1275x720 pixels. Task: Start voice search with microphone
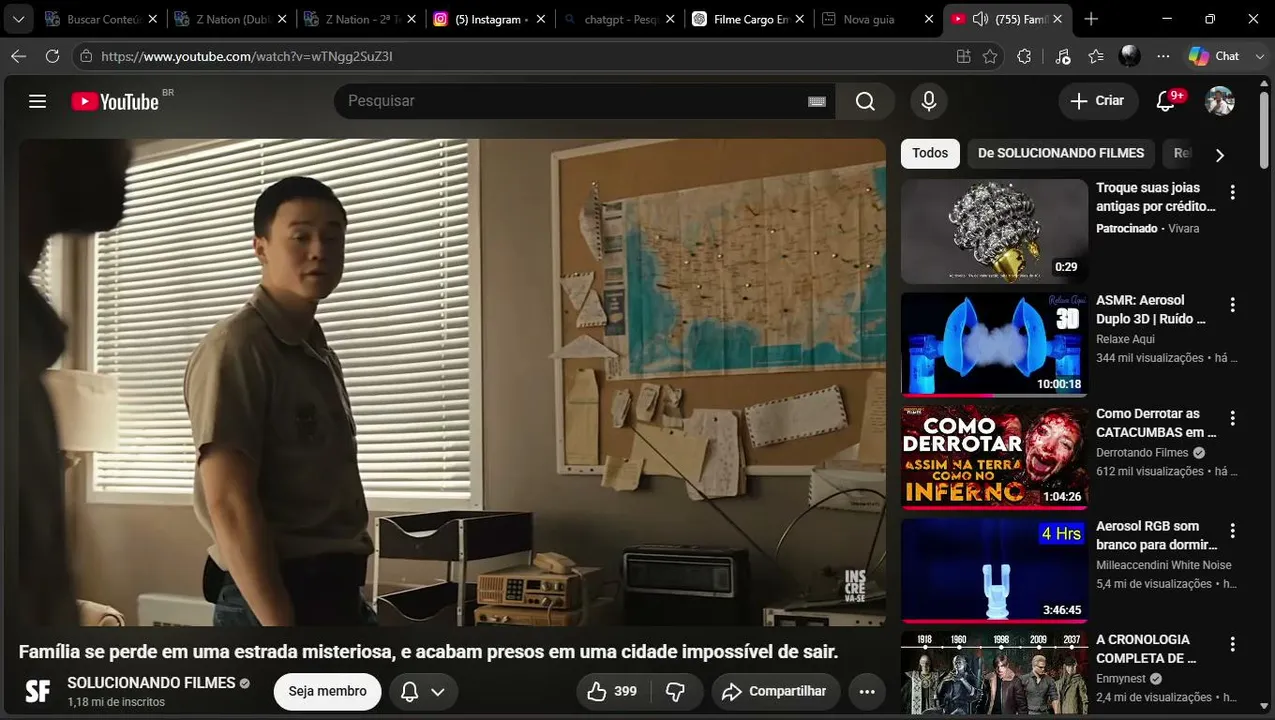click(x=929, y=101)
